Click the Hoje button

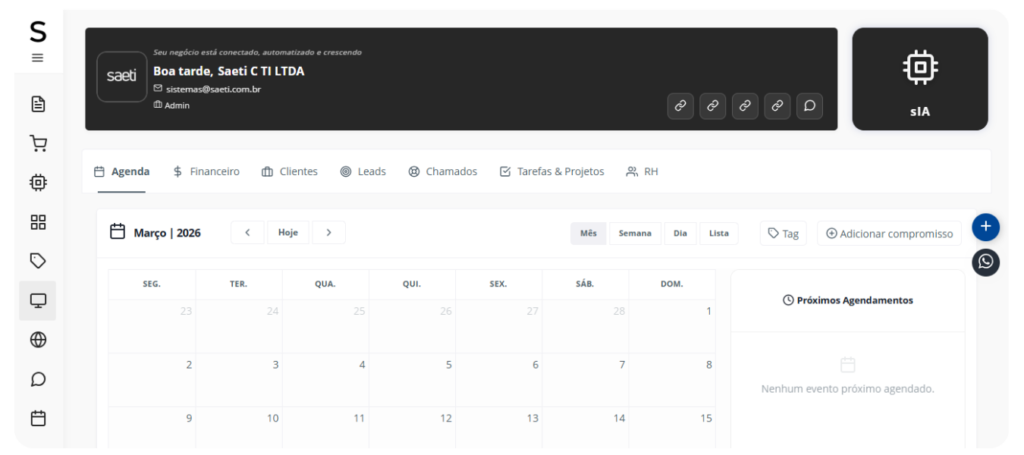(x=288, y=233)
